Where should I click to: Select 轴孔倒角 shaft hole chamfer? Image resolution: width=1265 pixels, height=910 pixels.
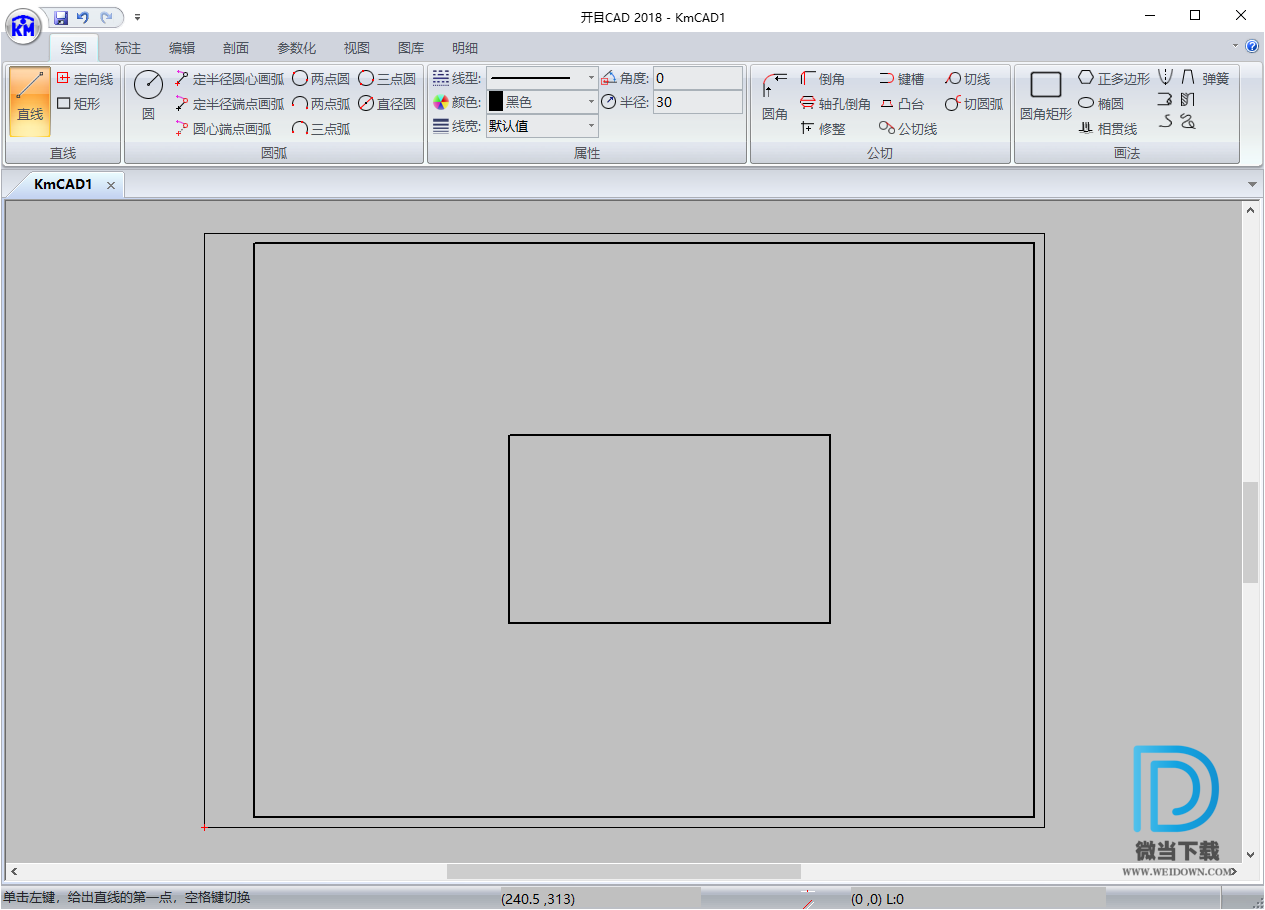tap(836, 104)
